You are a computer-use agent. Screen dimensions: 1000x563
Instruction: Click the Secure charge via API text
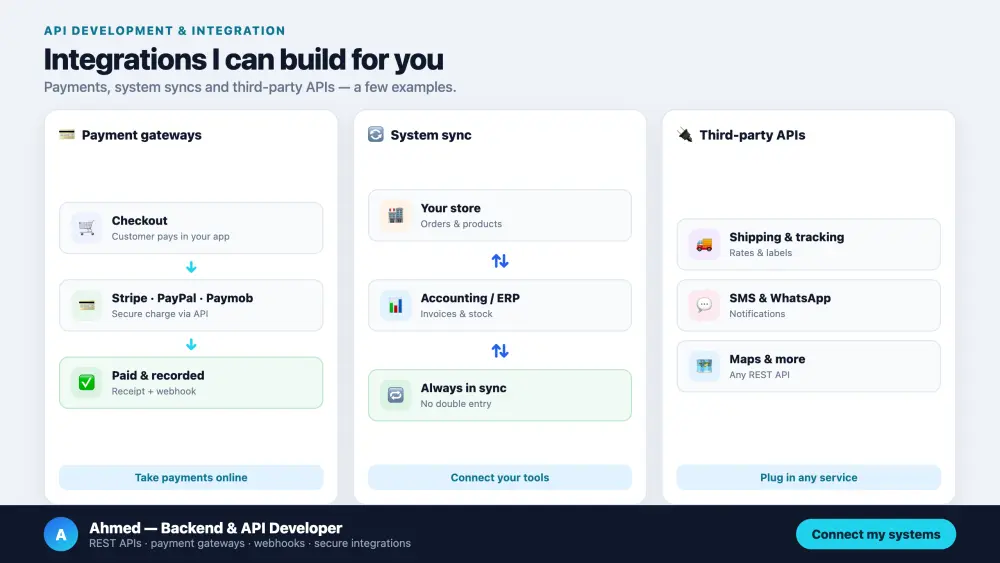[160, 314]
